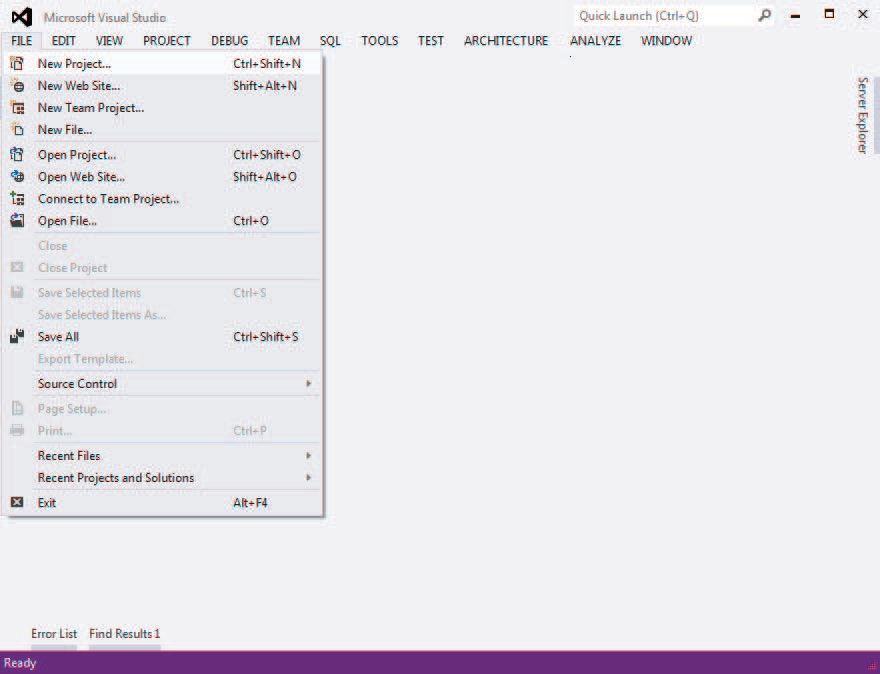Click the Connect to Team Project icon
Screen dimensions: 880x674
click(x=17, y=198)
